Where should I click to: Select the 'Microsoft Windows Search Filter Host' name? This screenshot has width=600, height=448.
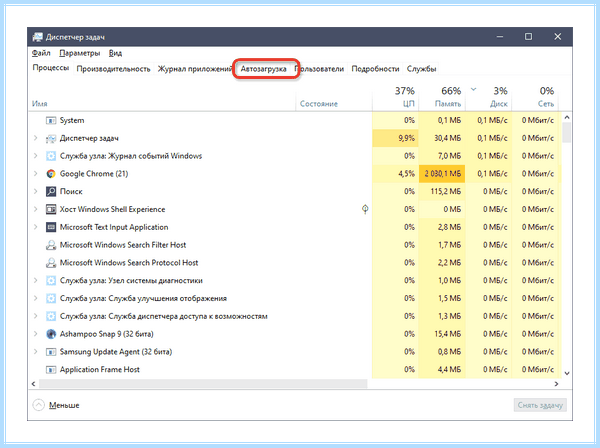[123, 245]
